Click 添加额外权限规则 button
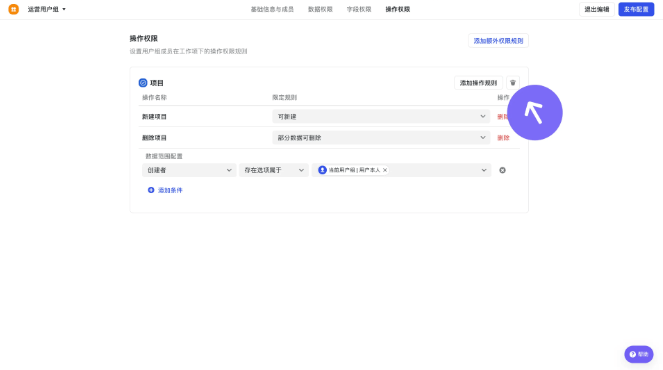 tap(498, 41)
